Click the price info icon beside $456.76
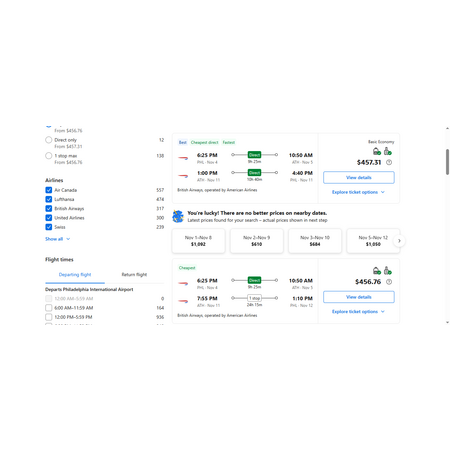This screenshot has width=450, height=450. coord(389,282)
